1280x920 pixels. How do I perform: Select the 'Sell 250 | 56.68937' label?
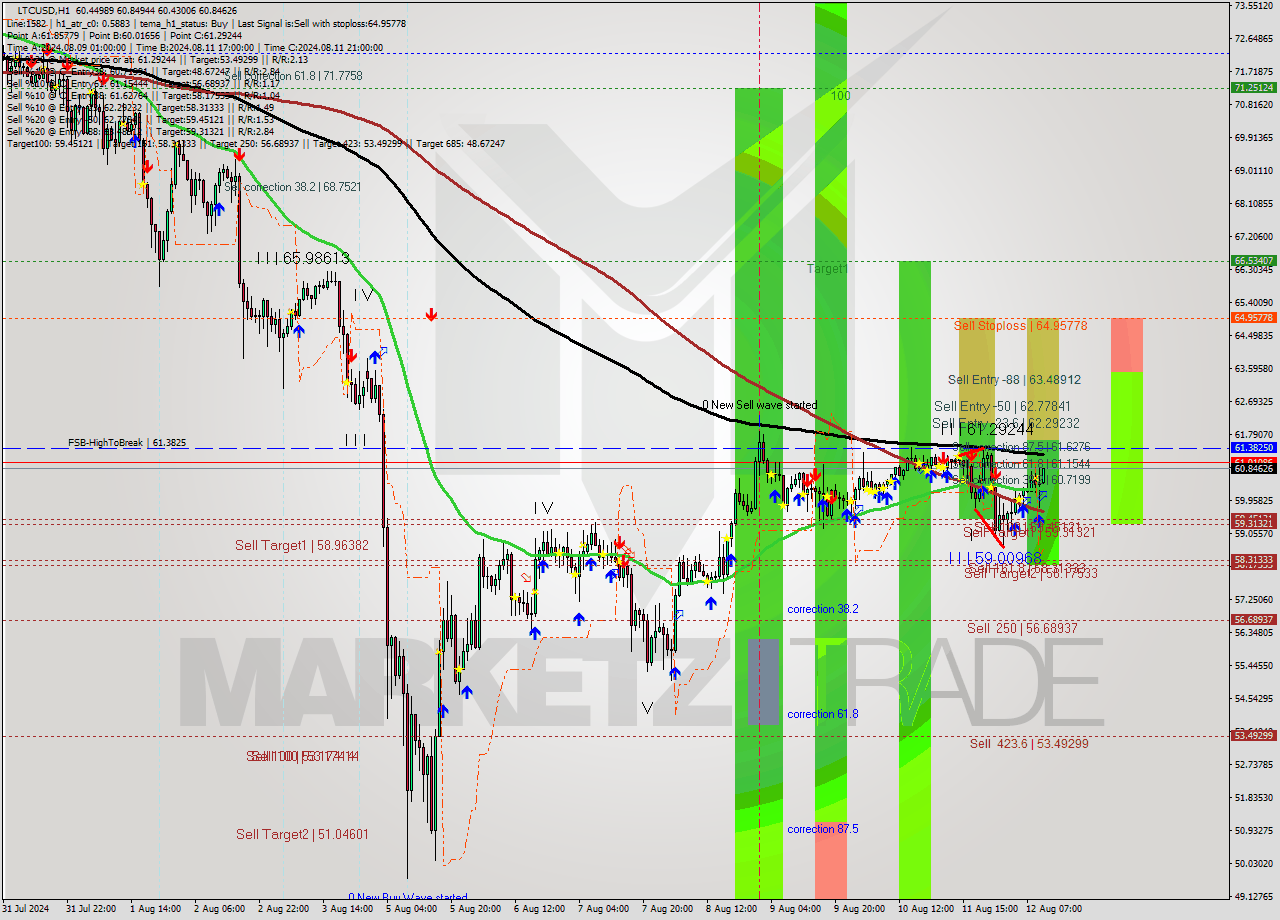(x=1022, y=628)
